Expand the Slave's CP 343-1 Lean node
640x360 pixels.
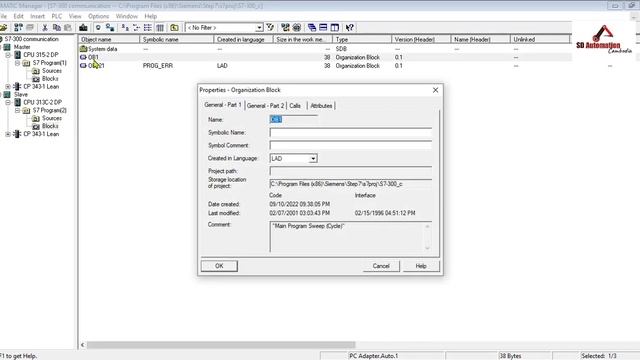coord(8,134)
